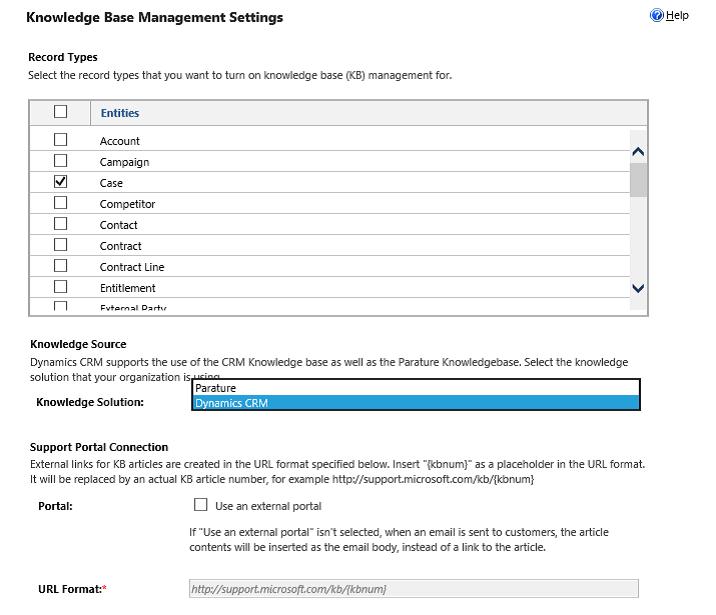Click the Knowledge Source section heading

[78, 344]
